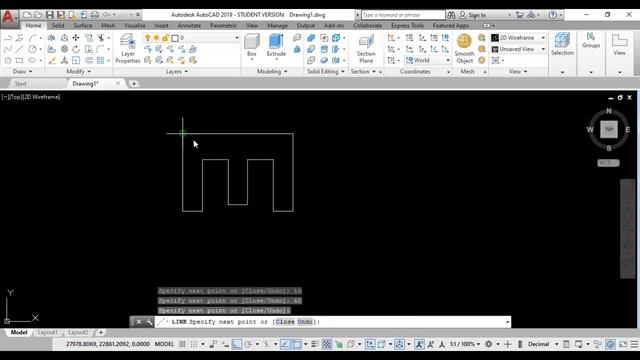Screen dimensions: 640x360
Task: Click the Array tool in Modify panel
Action: click(100, 60)
